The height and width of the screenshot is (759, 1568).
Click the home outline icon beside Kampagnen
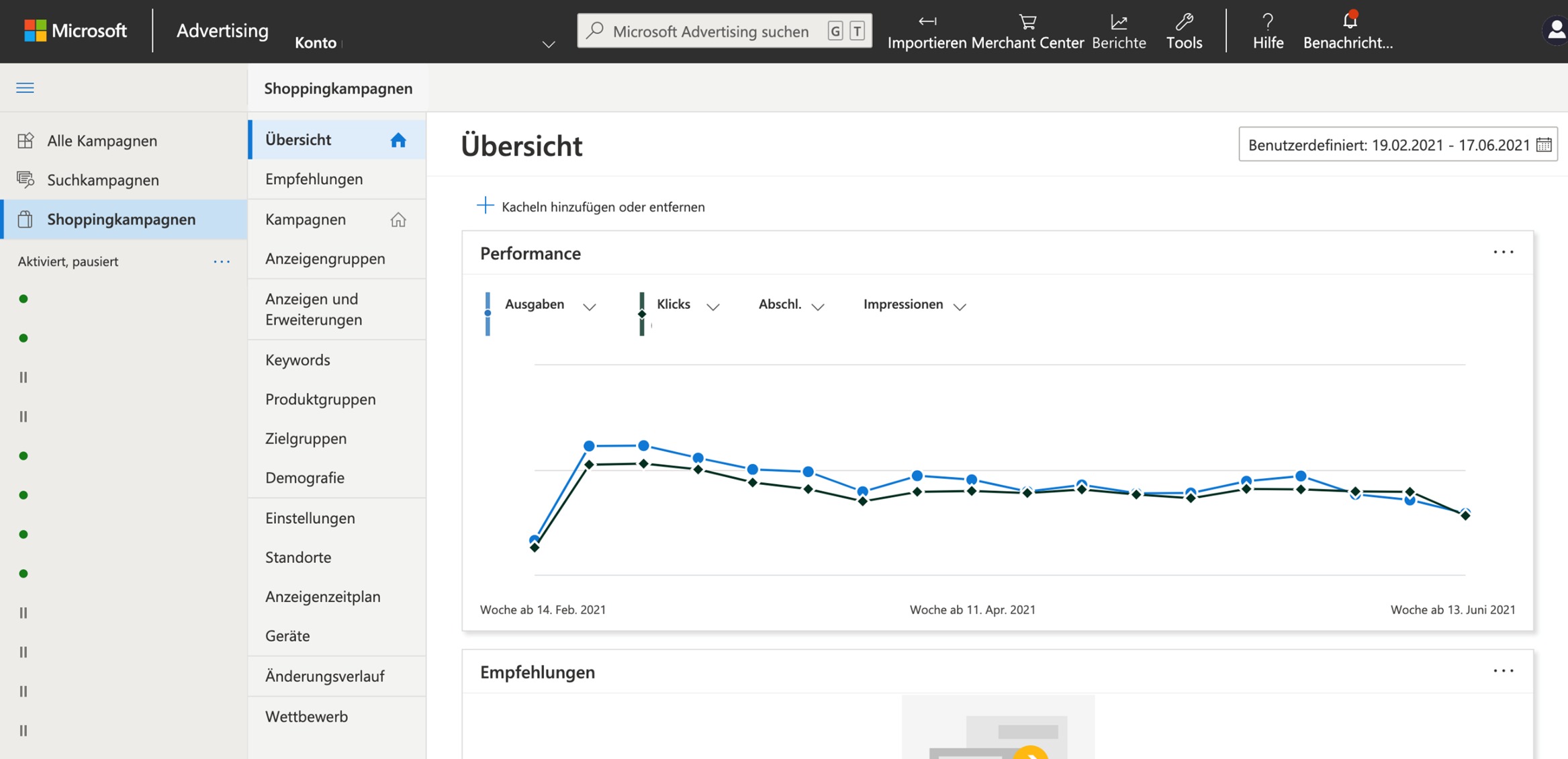398,220
